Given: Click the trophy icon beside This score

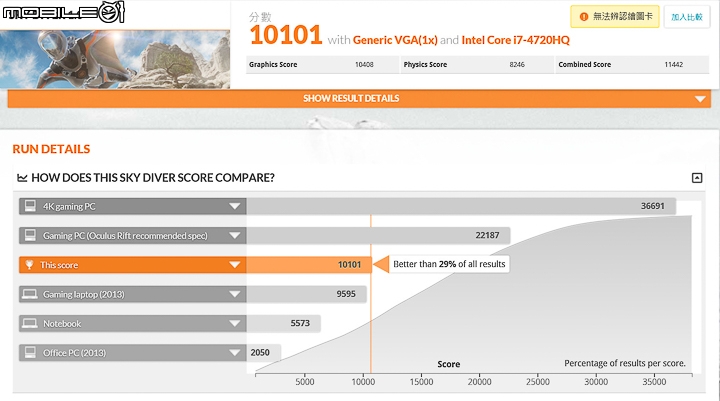Looking at the screenshot, I should (x=29, y=265).
